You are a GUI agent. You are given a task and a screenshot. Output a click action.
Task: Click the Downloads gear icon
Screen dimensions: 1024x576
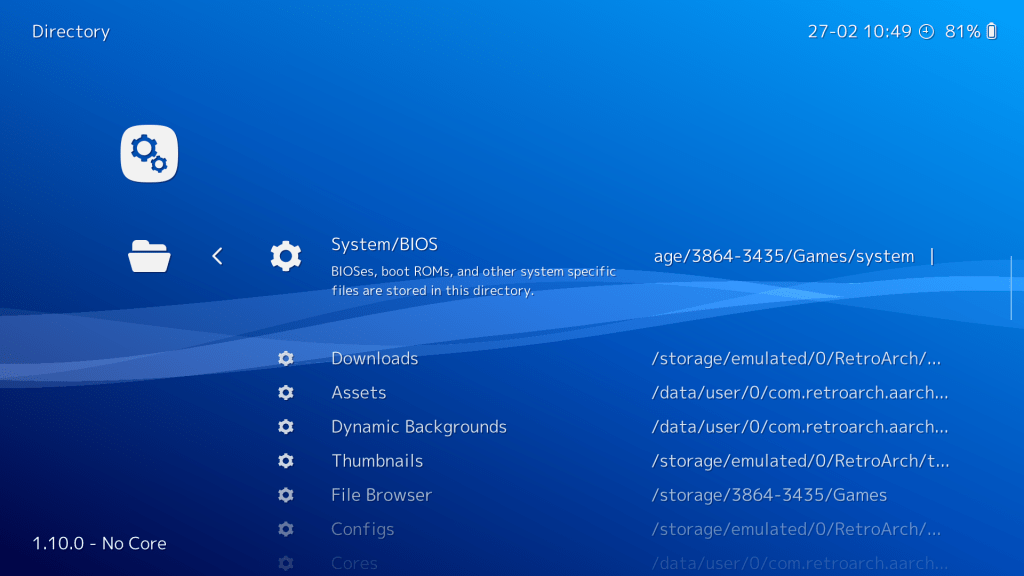point(285,358)
